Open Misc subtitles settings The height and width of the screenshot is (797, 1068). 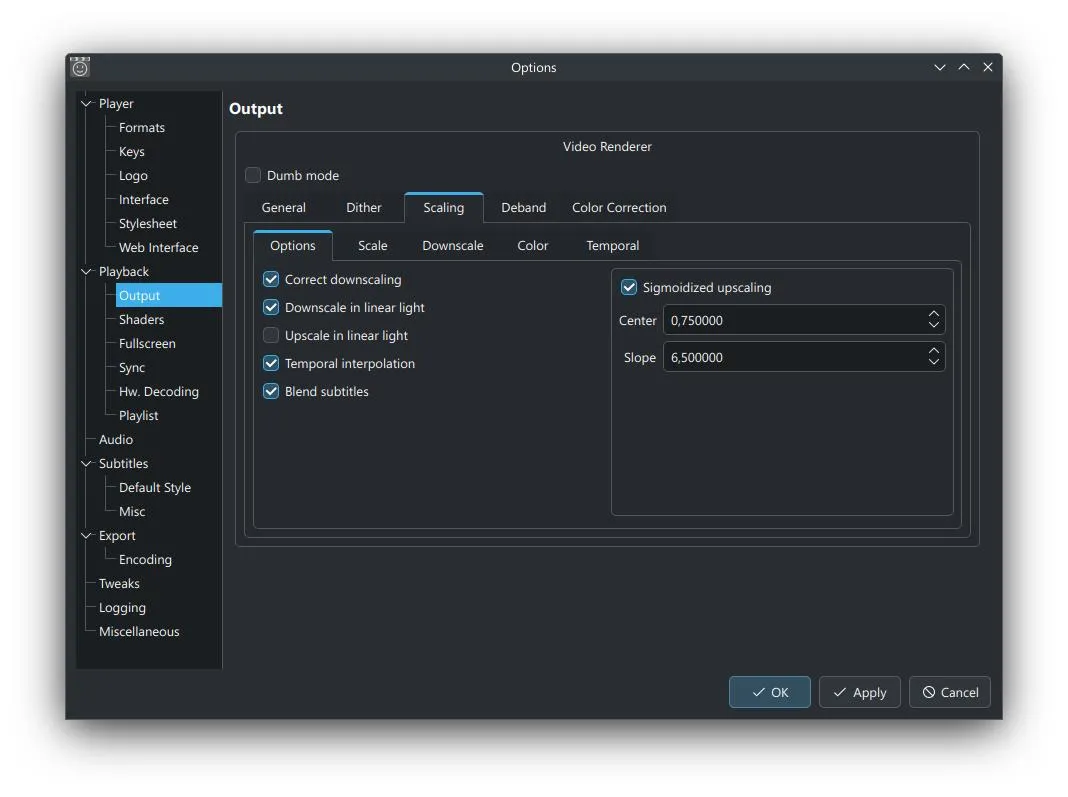(132, 512)
